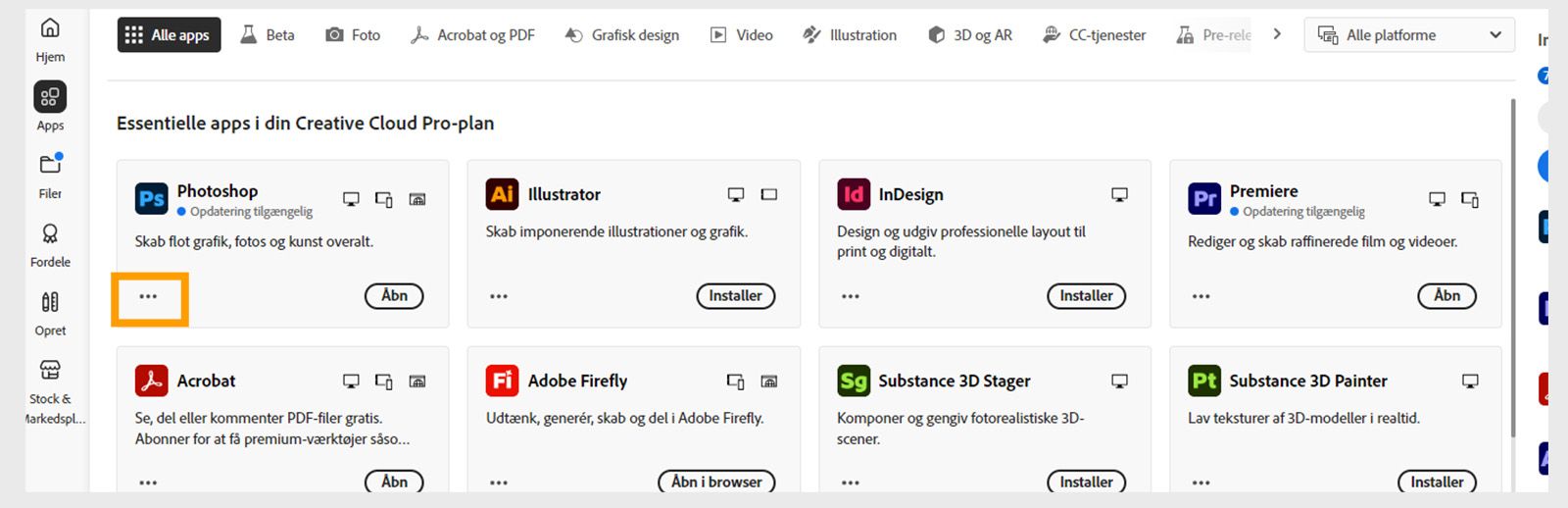Open the Fordele sidebar icon
The image size is (1568, 508).
click(50, 233)
